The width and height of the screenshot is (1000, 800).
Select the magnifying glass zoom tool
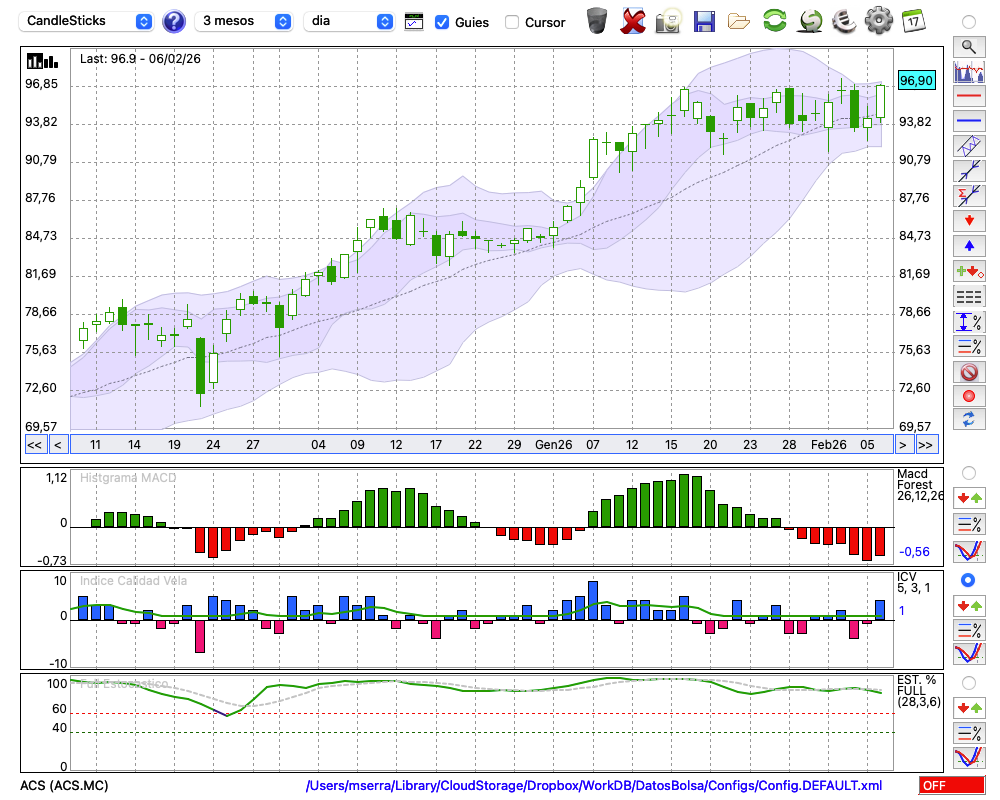click(969, 47)
